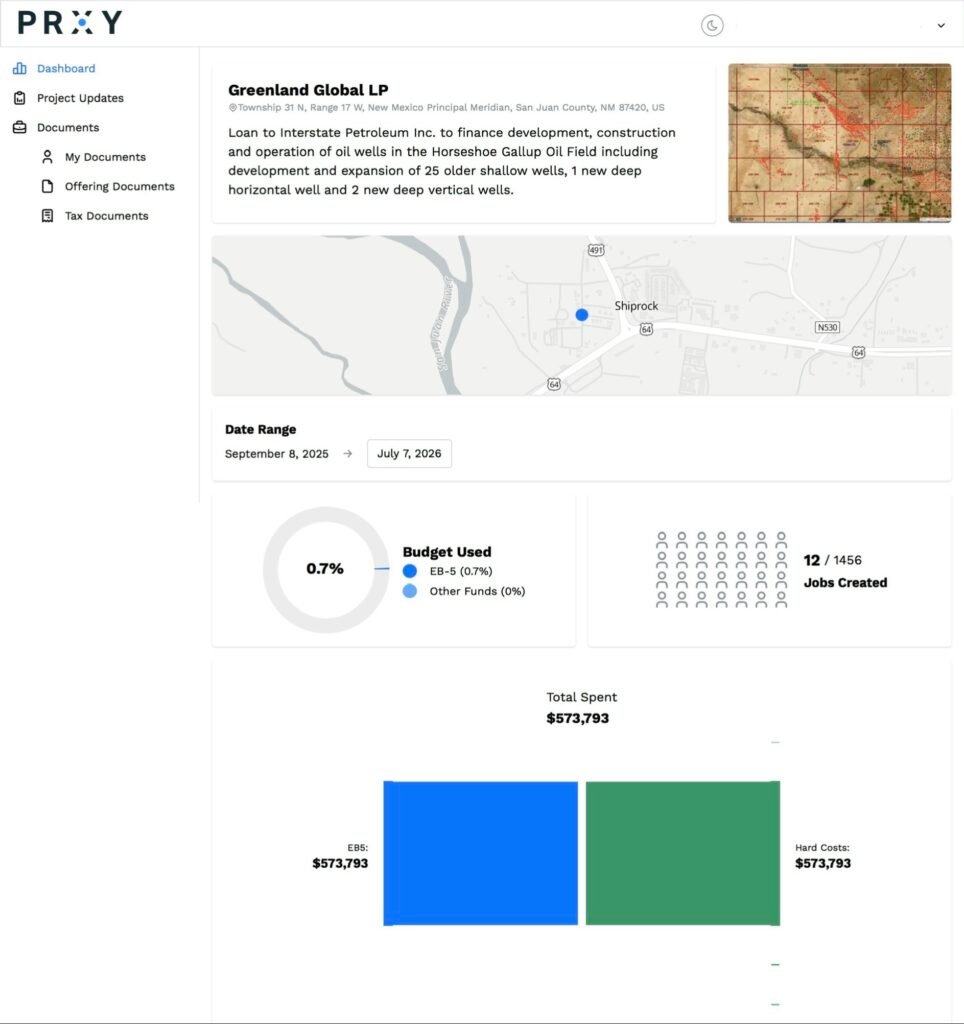The width and height of the screenshot is (964, 1024).
Task: Click the 12 / 1456 jobs count
Action: coord(833,560)
